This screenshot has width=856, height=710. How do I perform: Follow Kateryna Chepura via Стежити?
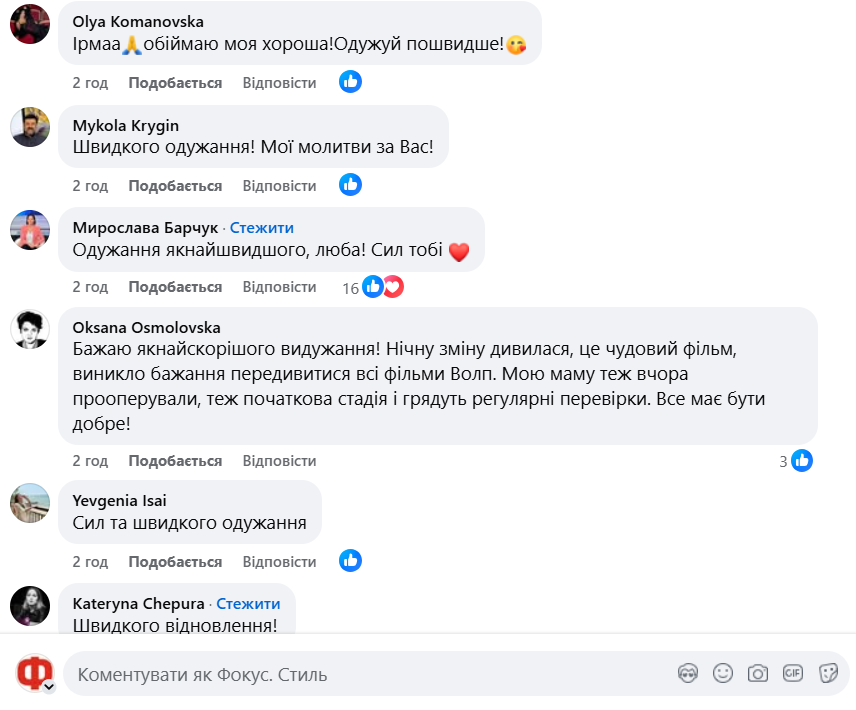pyautogui.click(x=248, y=604)
